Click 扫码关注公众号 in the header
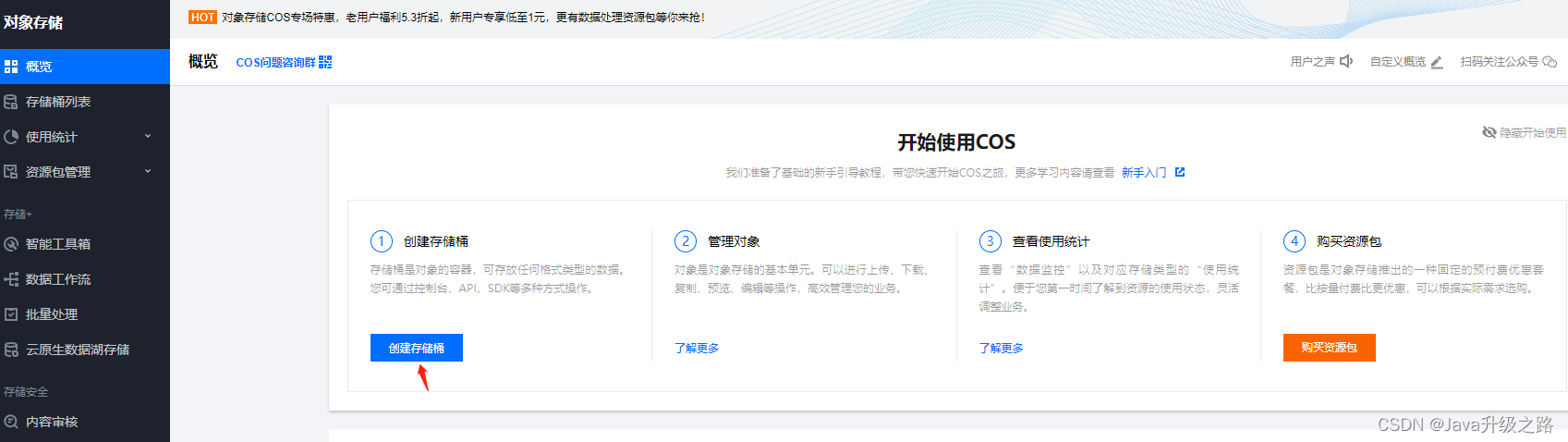The height and width of the screenshot is (442, 1568). 1499,62
